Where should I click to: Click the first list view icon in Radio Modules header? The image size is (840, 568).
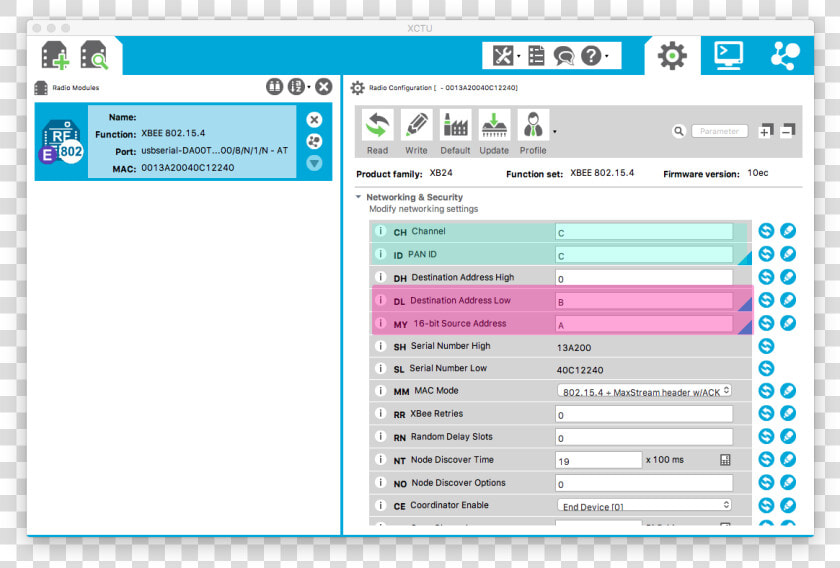(274, 86)
